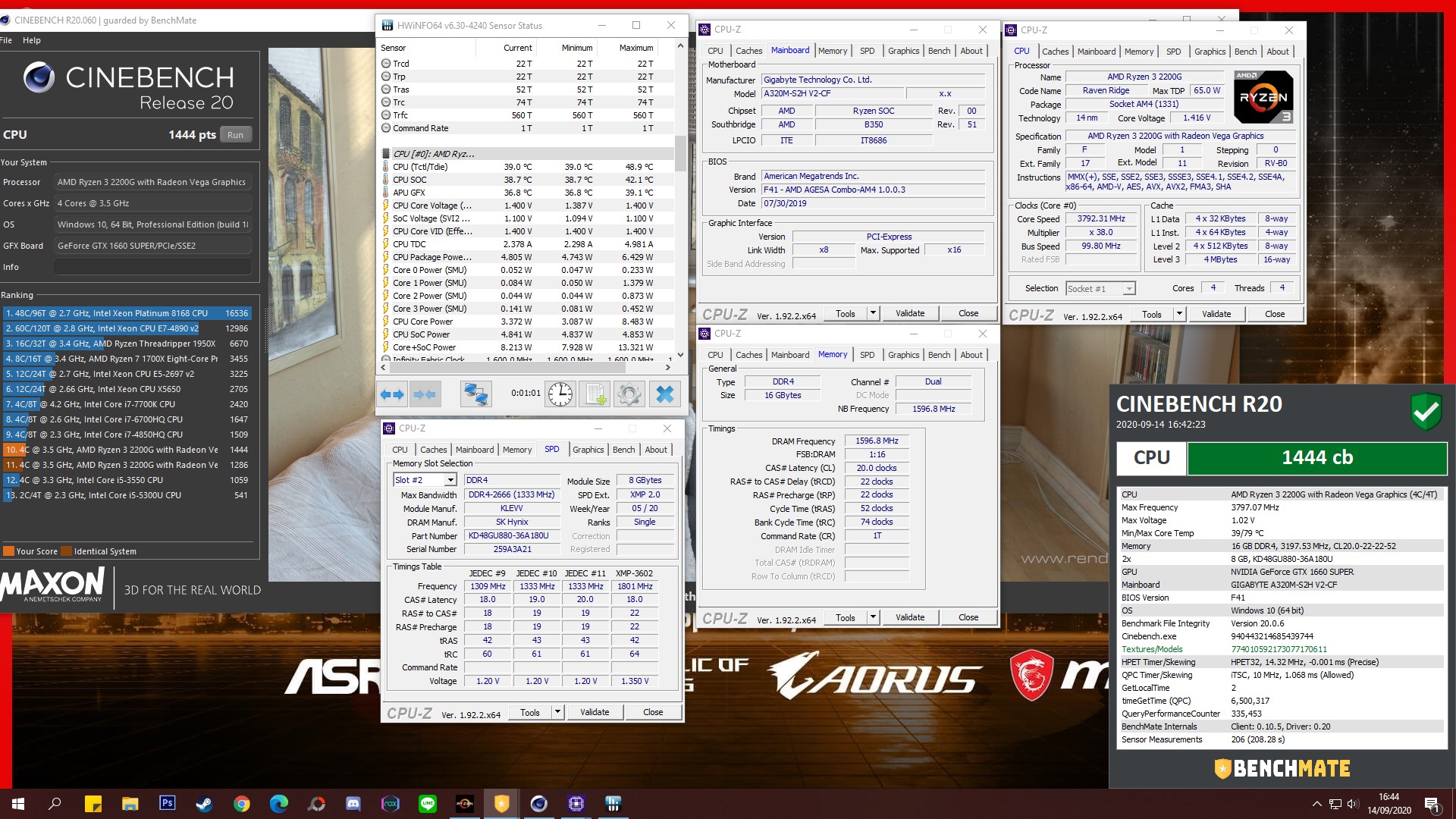Click BenchMate 1444 cb score bar
This screenshot has width=1456, height=819.
(x=1317, y=458)
